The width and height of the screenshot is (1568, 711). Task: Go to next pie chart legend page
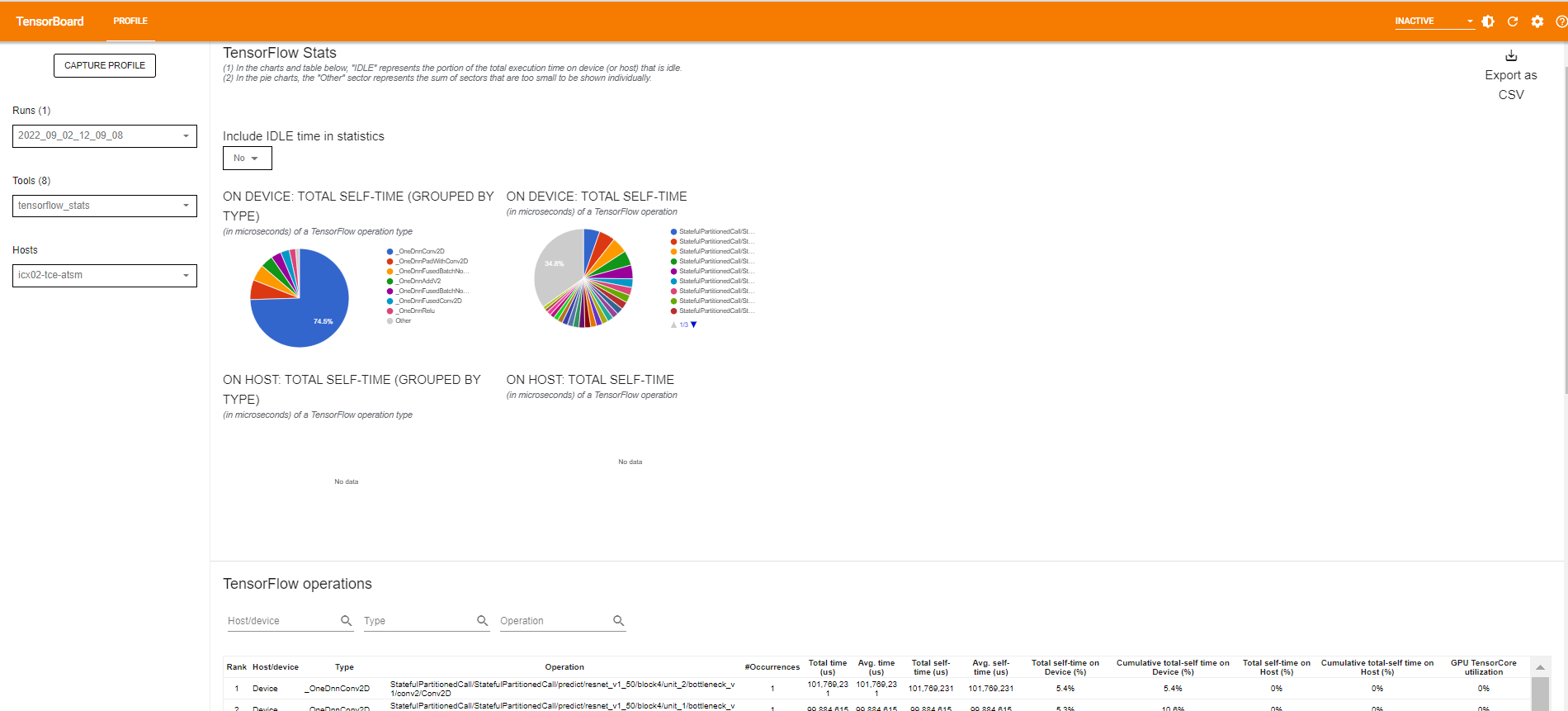694,325
